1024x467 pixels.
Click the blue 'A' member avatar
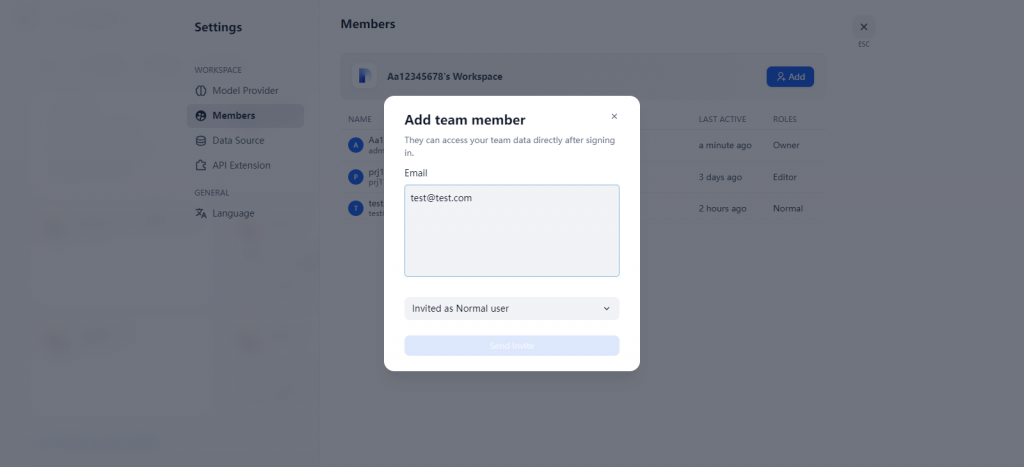coord(355,145)
